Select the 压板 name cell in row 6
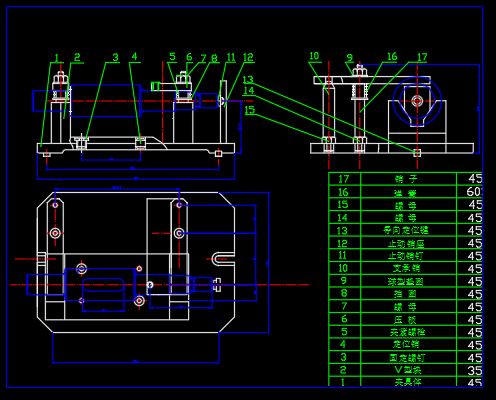This screenshot has height=400, width=496. click(x=406, y=320)
